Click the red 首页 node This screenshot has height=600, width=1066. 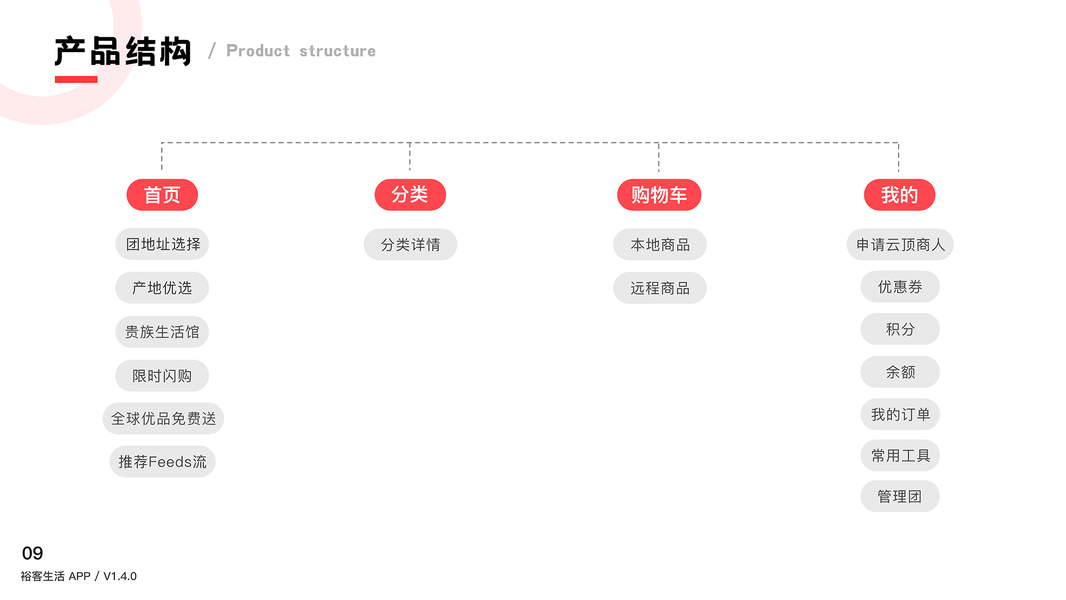(162, 195)
